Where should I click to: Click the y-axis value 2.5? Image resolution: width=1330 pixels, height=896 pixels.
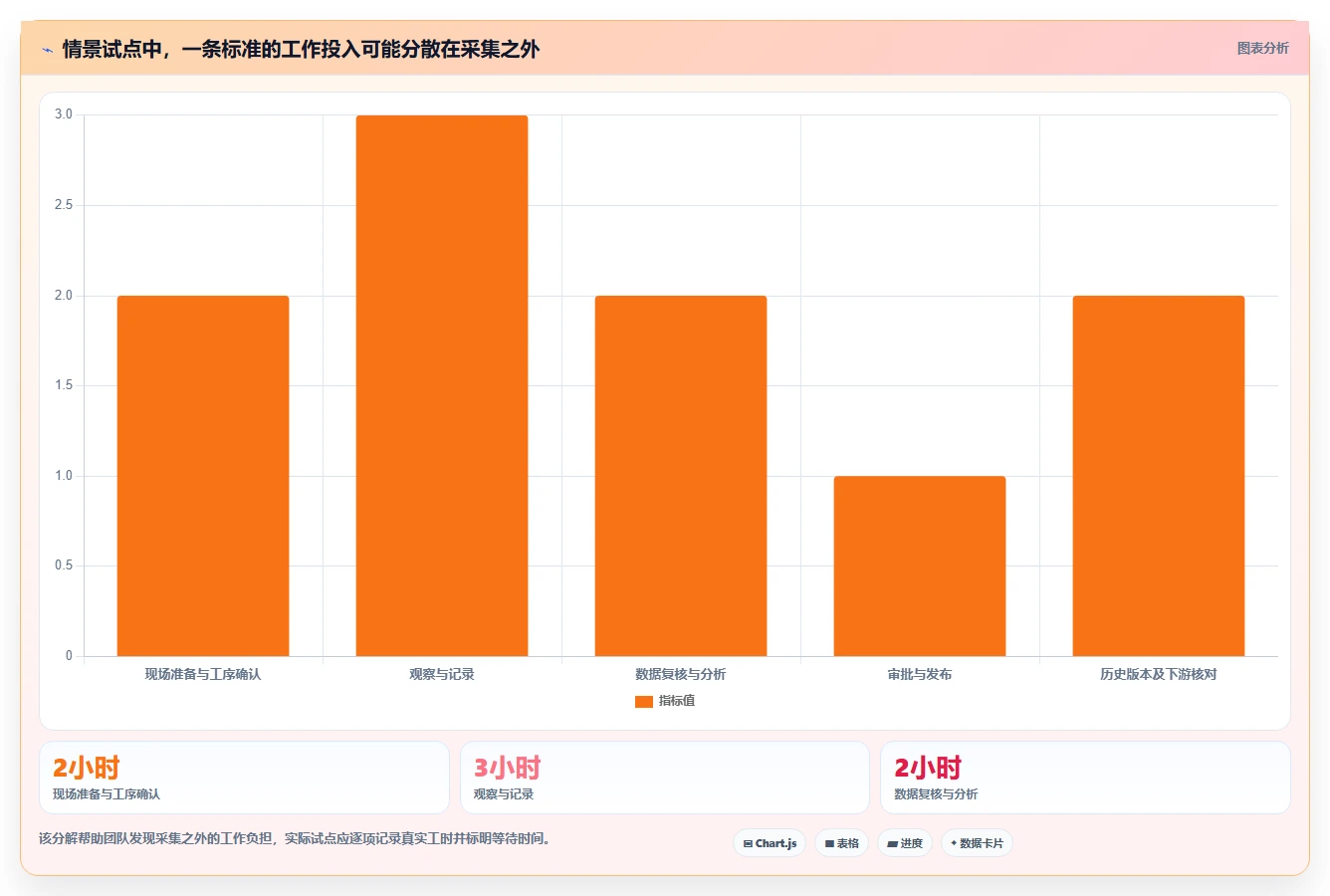click(x=64, y=205)
